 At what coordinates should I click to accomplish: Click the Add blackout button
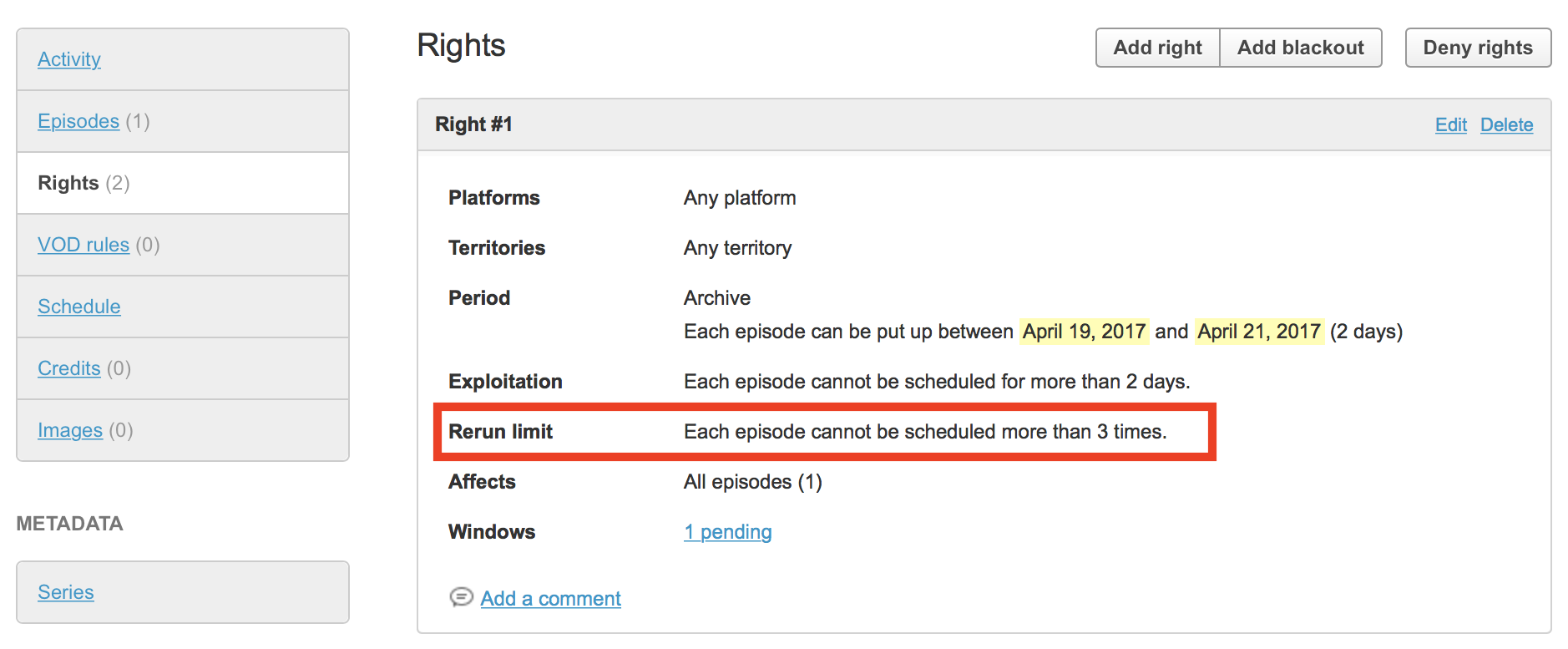click(1300, 48)
